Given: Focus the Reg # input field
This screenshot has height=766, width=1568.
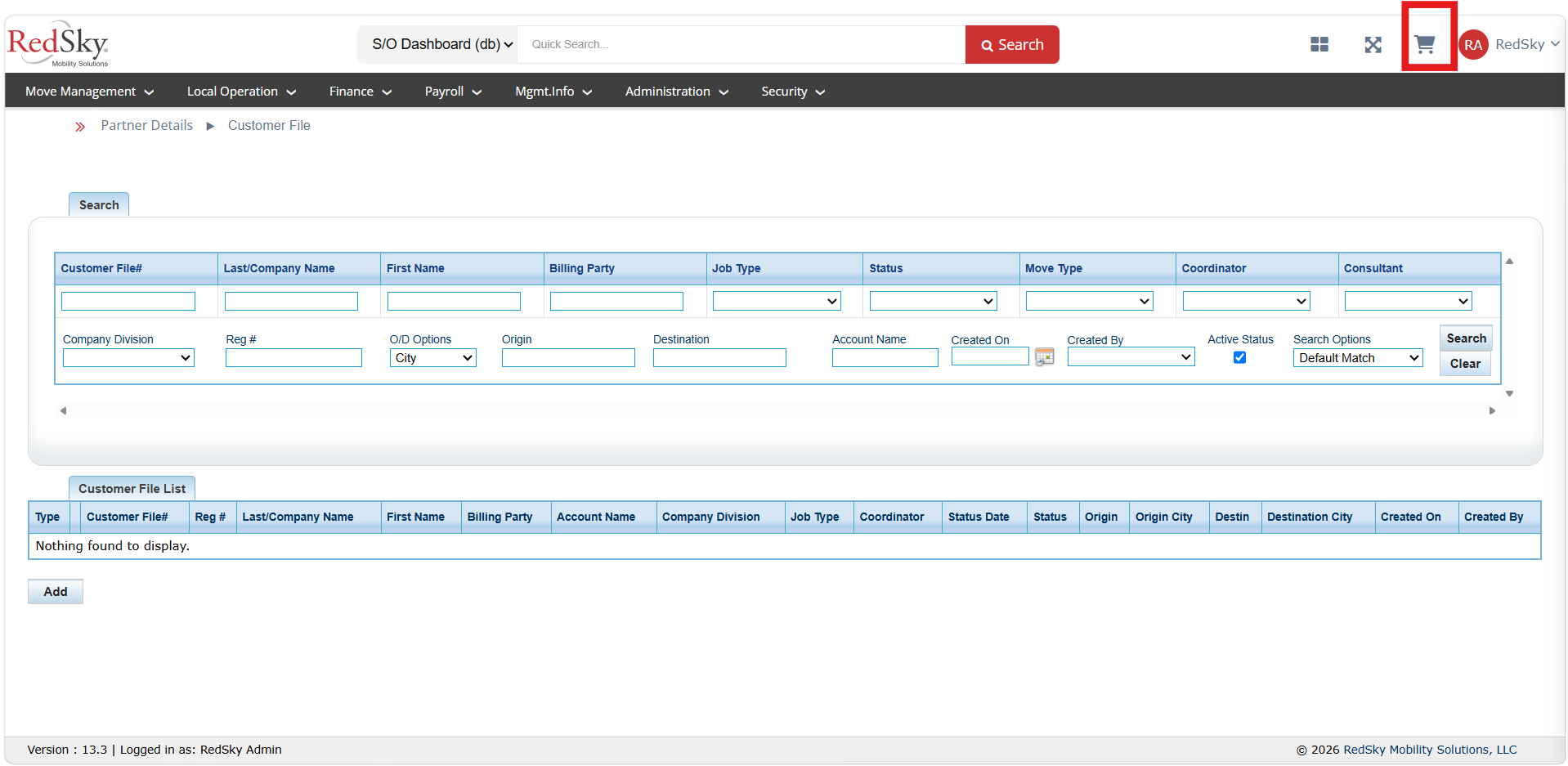Looking at the screenshot, I should click(x=293, y=357).
